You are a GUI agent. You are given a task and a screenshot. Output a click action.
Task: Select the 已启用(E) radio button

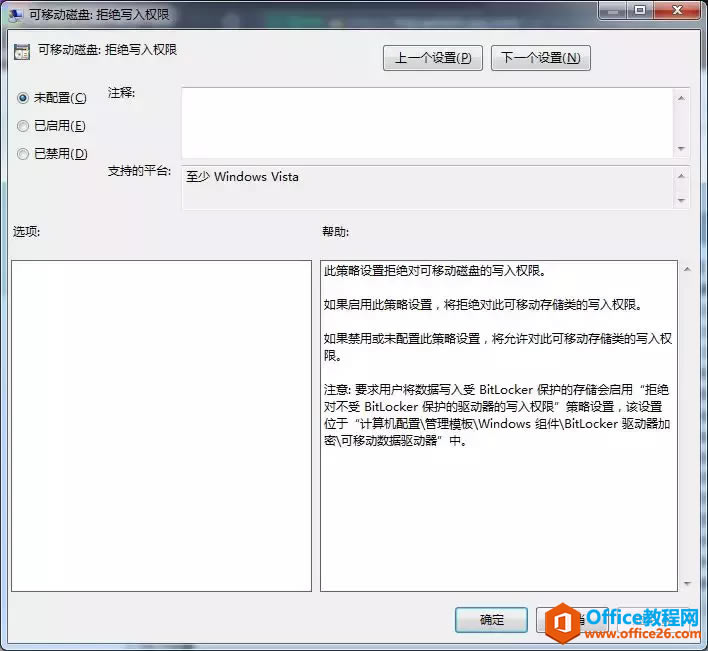[23, 126]
